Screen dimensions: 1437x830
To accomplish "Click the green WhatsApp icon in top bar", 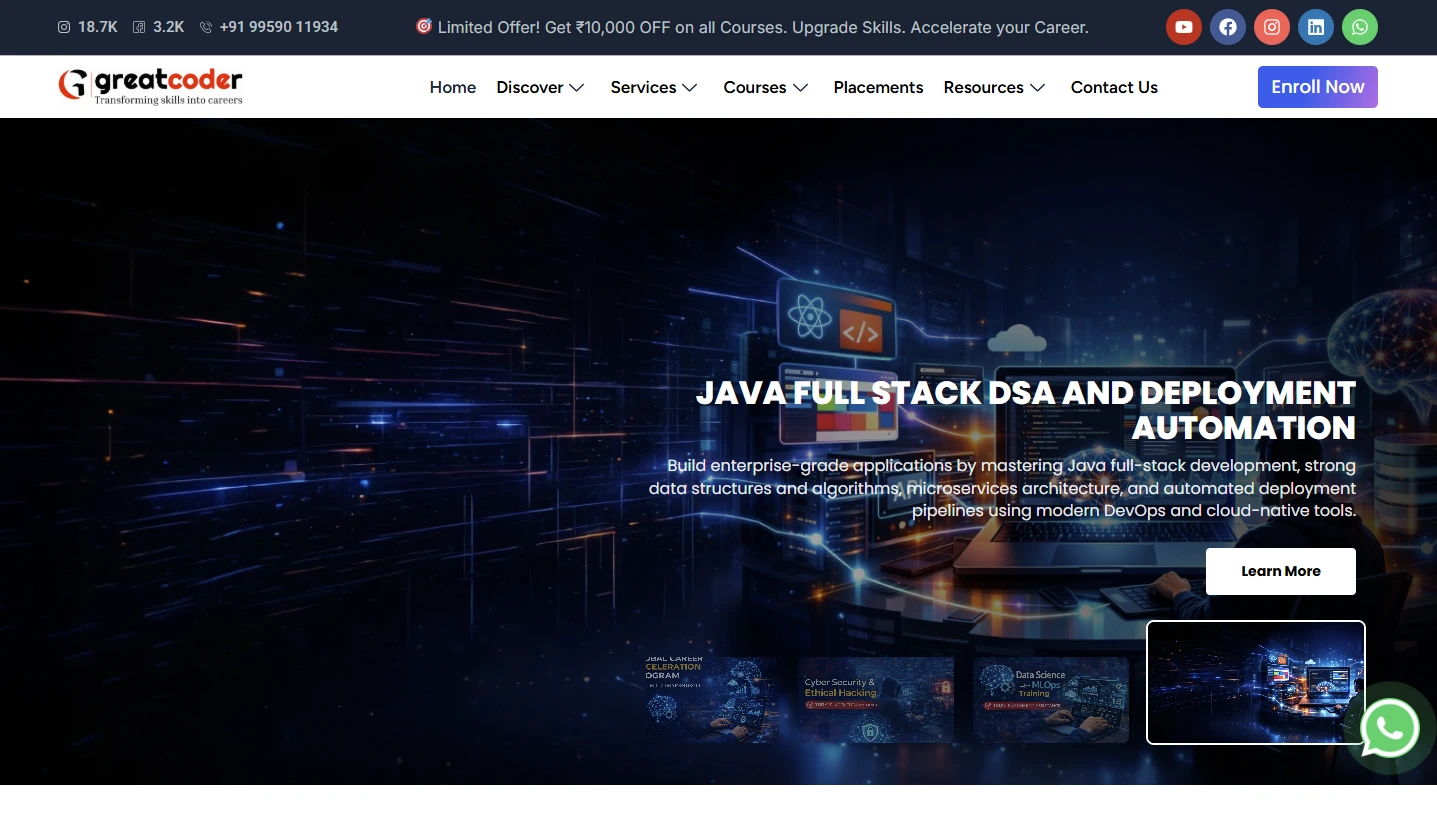I will (1359, 27).
